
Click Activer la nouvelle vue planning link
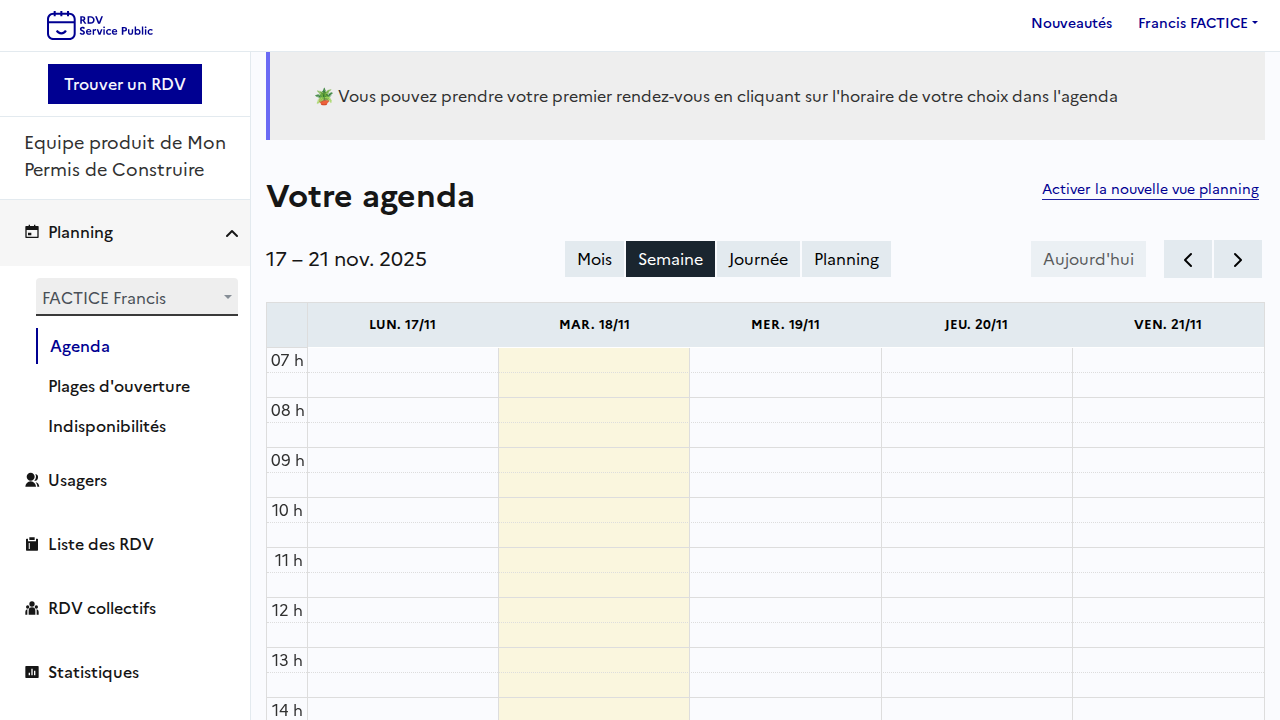coord(1150,189)
